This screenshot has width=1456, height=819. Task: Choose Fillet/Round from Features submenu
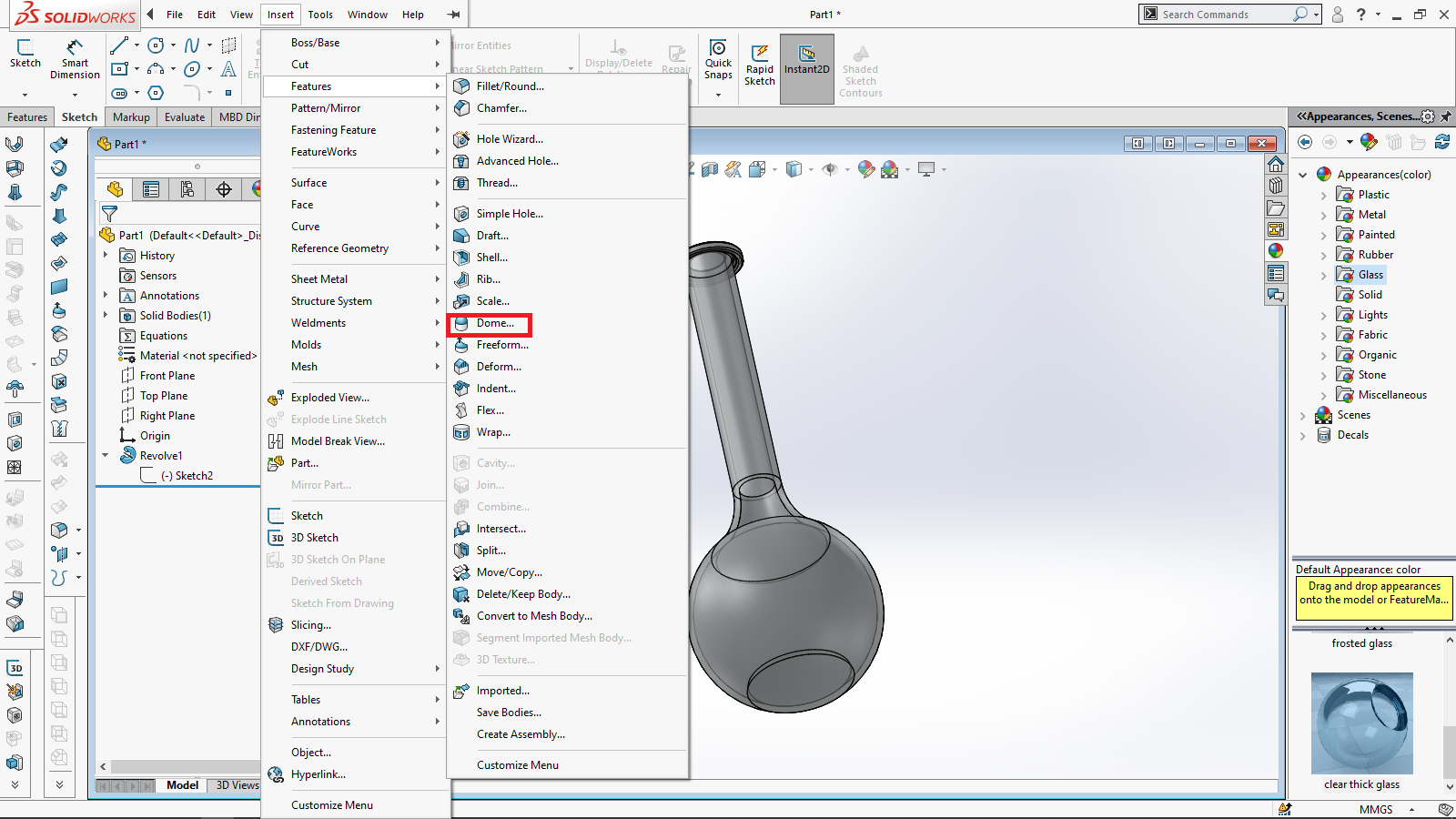tap(510, 86)
